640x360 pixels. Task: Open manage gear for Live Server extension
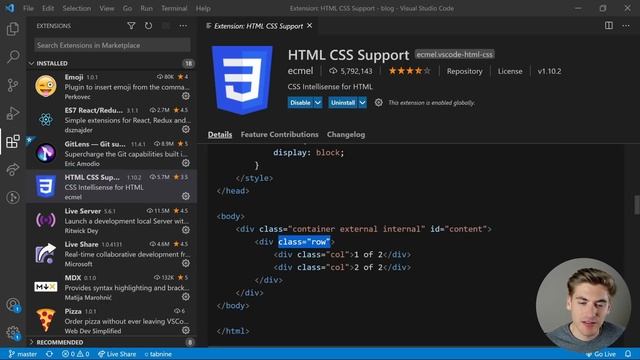(186, 230)
